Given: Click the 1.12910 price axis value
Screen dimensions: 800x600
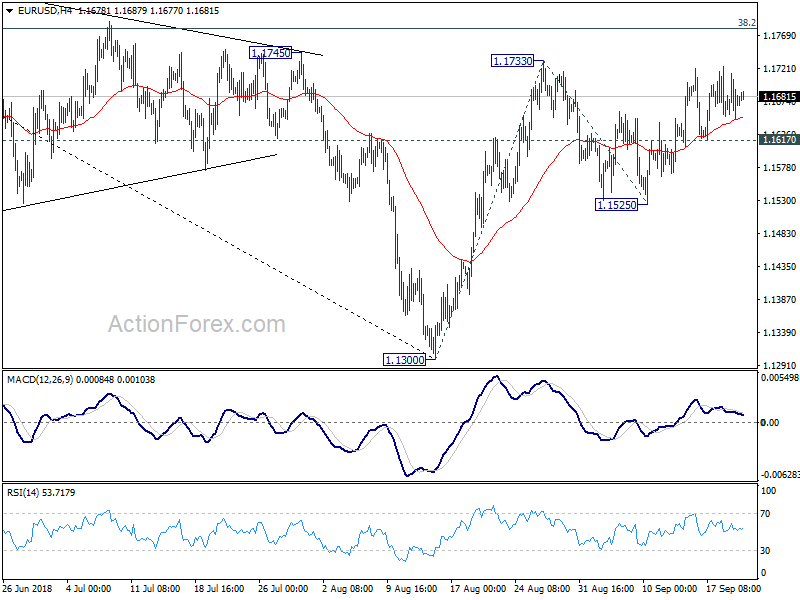Looking at the screenshot, I should pyautogui.click(x=779, y=365).
